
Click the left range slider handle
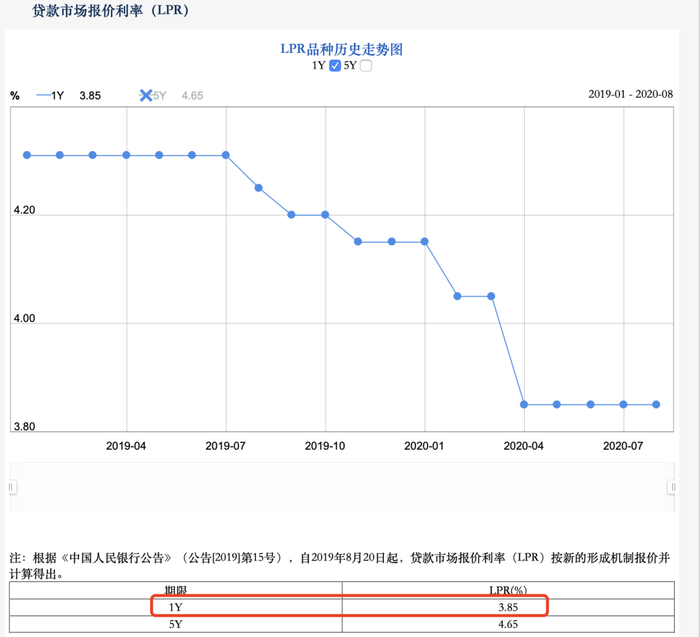12,487
